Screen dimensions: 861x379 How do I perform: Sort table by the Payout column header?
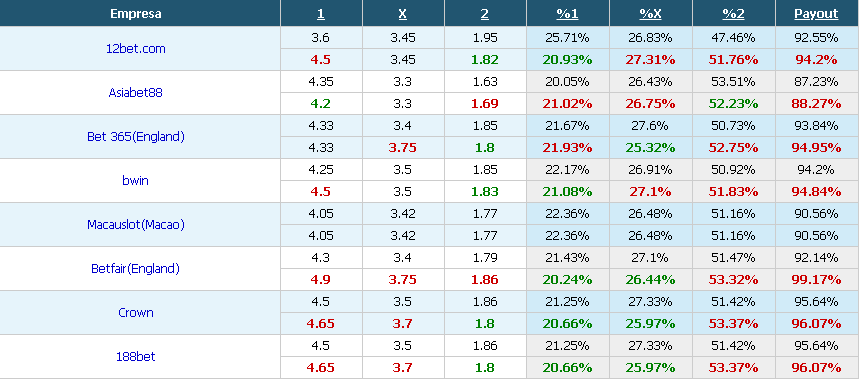click(x=816, y=14)
